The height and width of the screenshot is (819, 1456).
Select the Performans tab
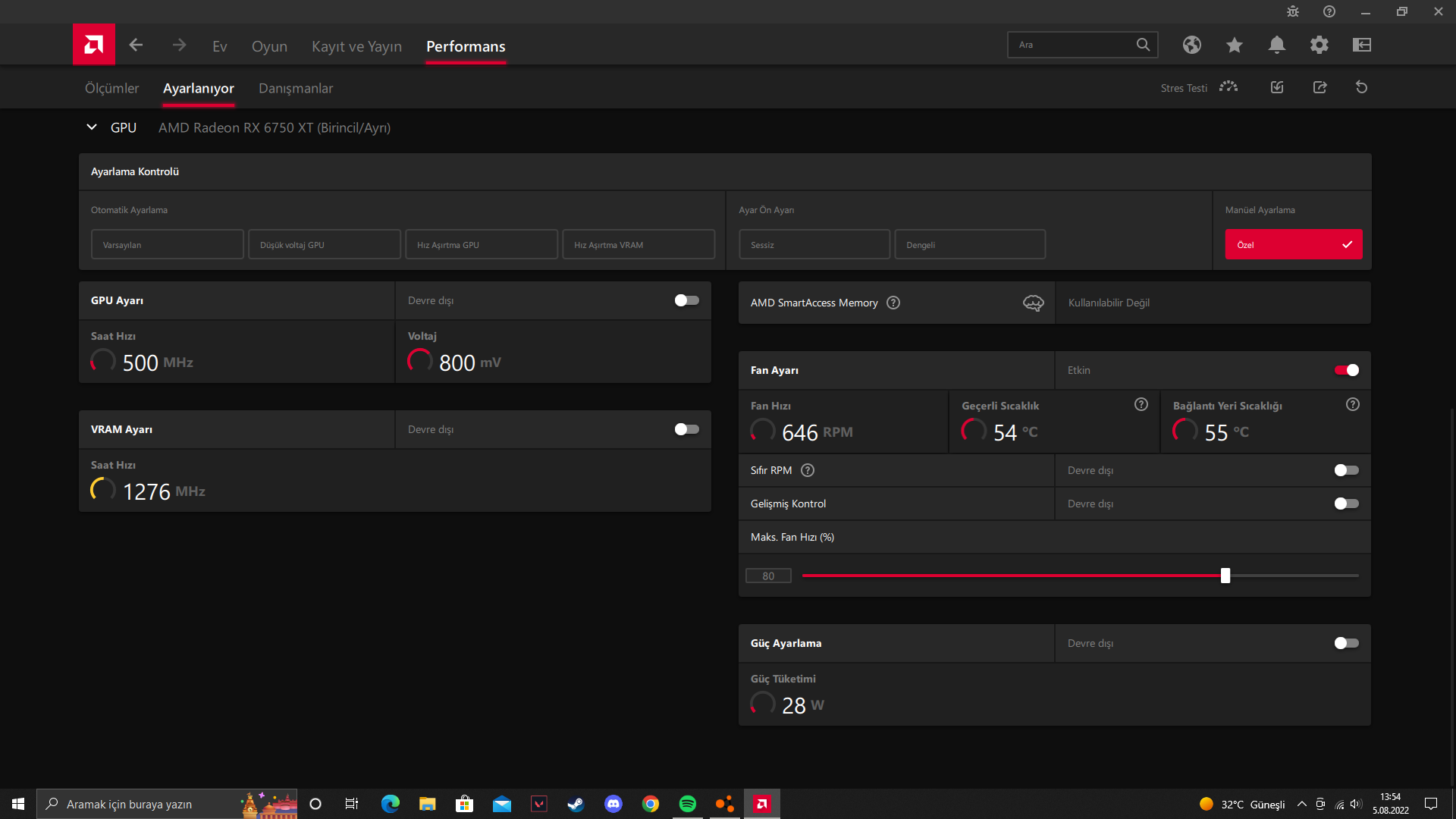click(x=466, y=46)
